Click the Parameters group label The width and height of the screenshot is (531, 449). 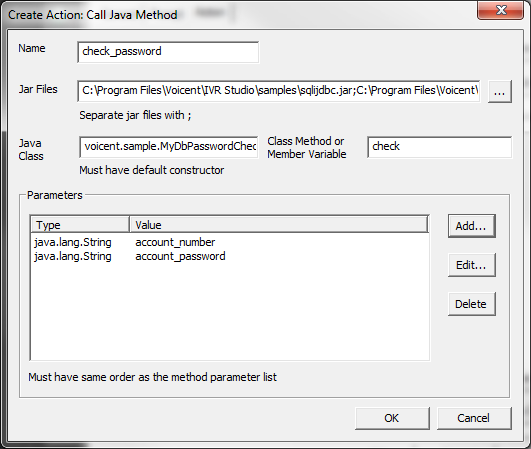point(55,195)
